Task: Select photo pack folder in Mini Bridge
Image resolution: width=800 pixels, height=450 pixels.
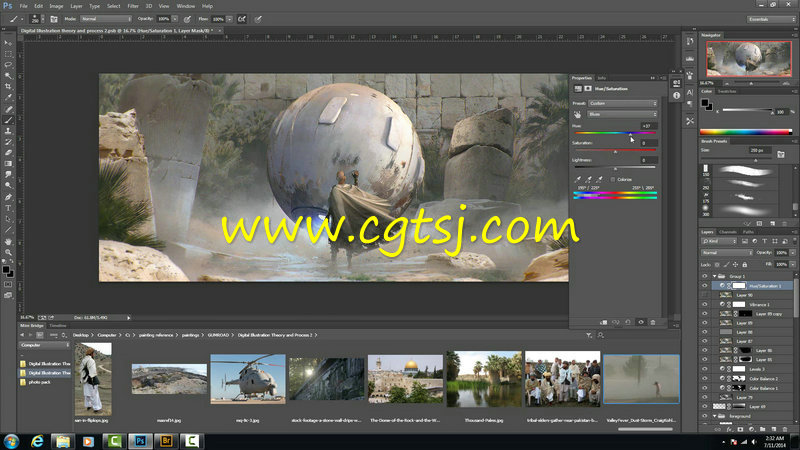Action: [39, 382]
